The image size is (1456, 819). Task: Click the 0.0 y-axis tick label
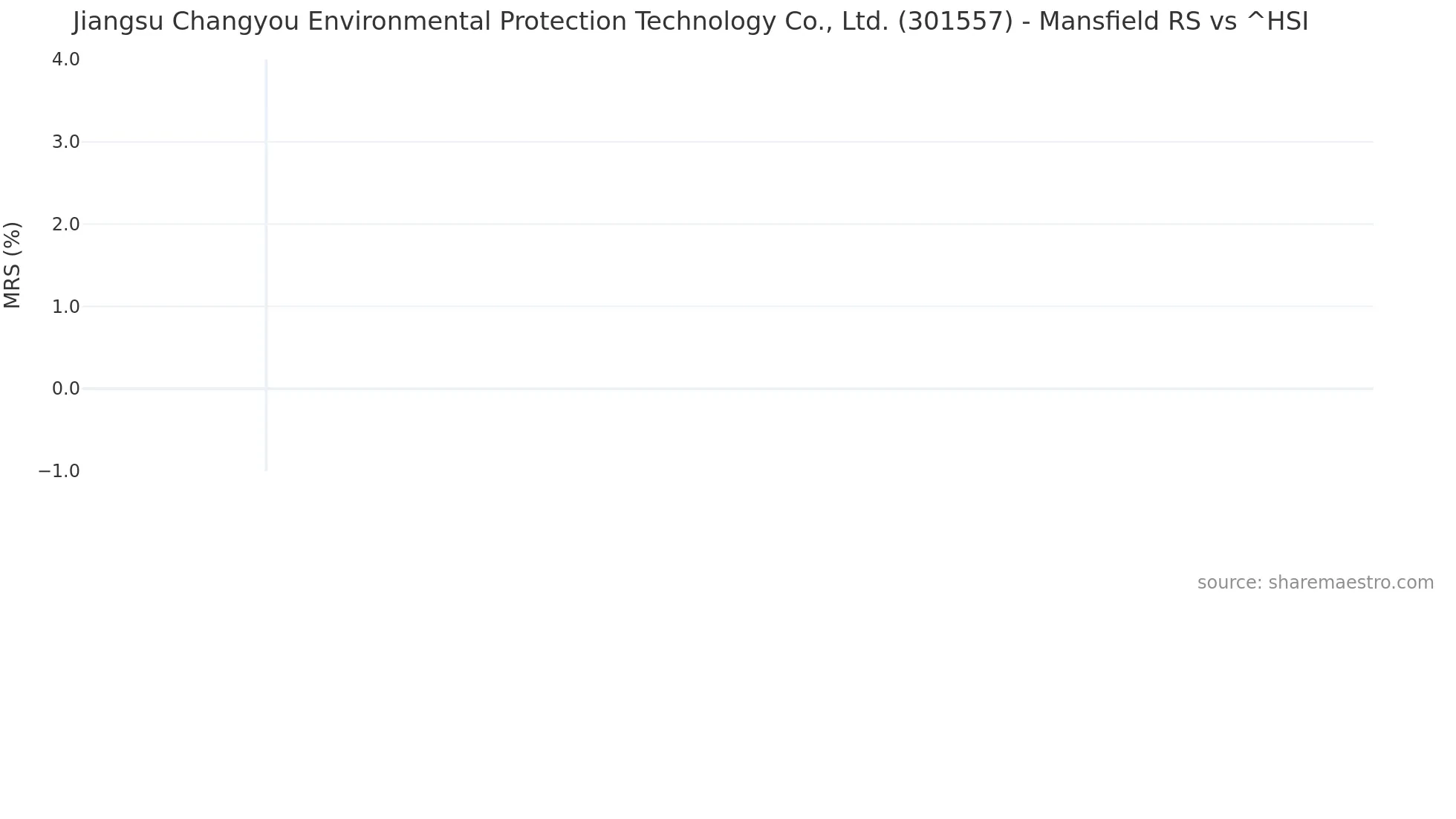click(65, 389)
